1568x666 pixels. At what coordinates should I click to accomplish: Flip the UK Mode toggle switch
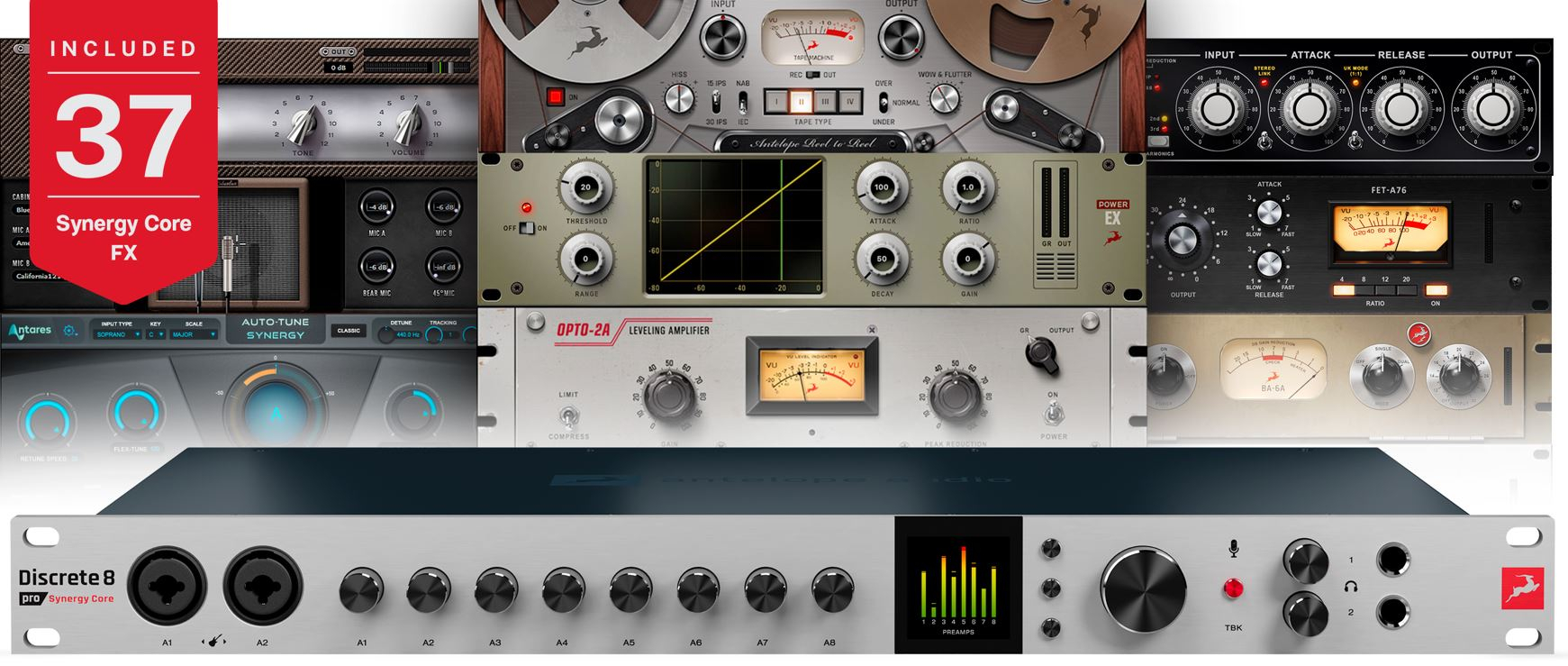click(x=1355, y=139)
